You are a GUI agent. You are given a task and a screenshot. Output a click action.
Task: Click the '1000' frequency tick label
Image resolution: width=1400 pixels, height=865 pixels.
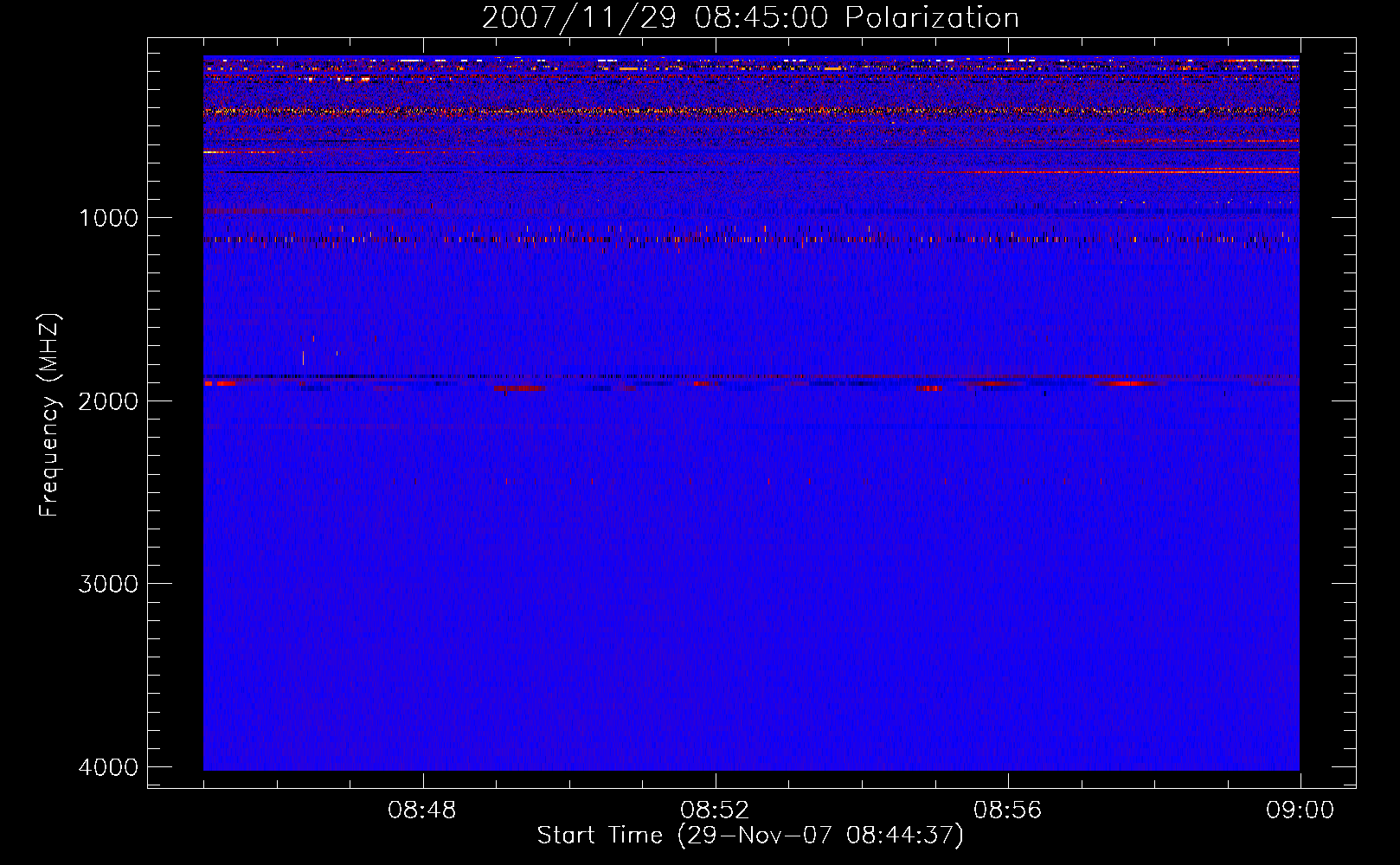pyautogui.click(x=108, y=218)
